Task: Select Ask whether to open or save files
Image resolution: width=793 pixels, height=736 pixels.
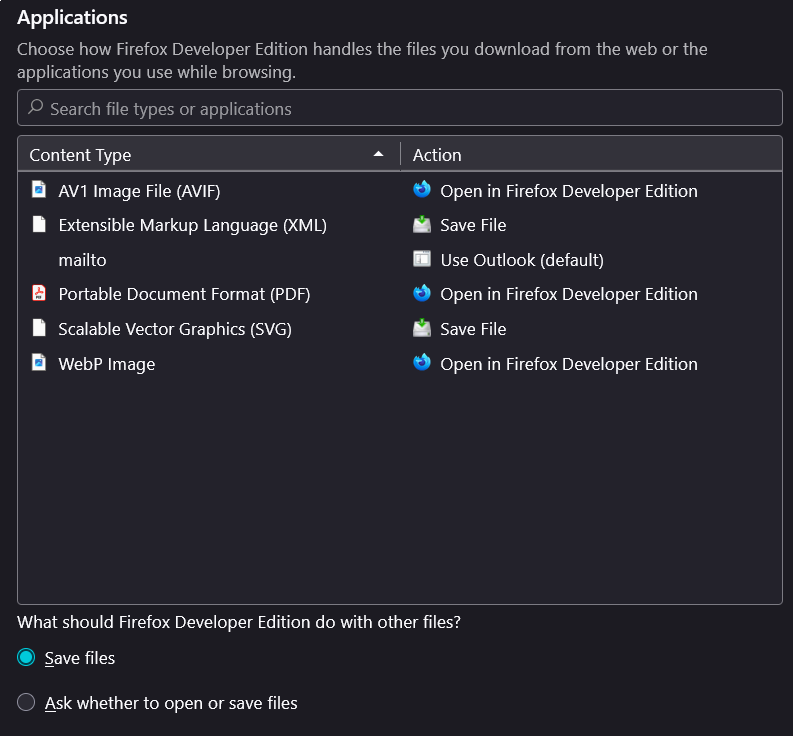Action: pyautogui.click(x=26, y=703)
